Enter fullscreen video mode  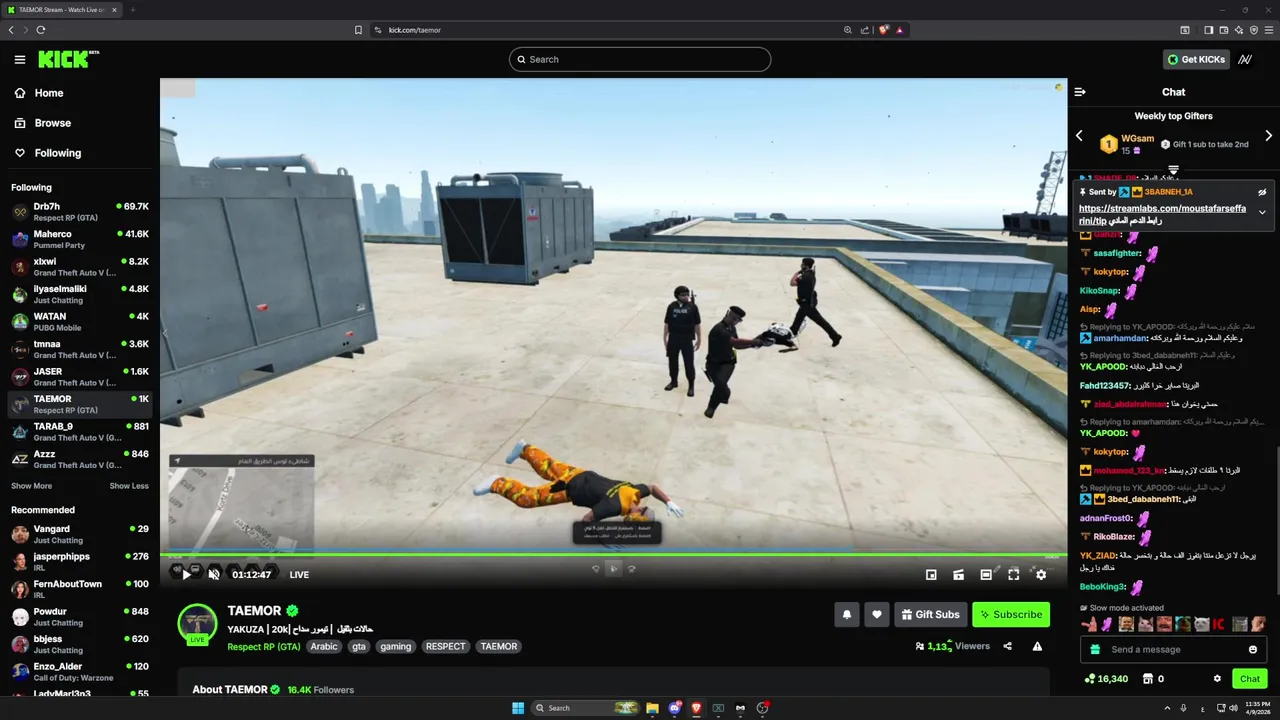1013,574
